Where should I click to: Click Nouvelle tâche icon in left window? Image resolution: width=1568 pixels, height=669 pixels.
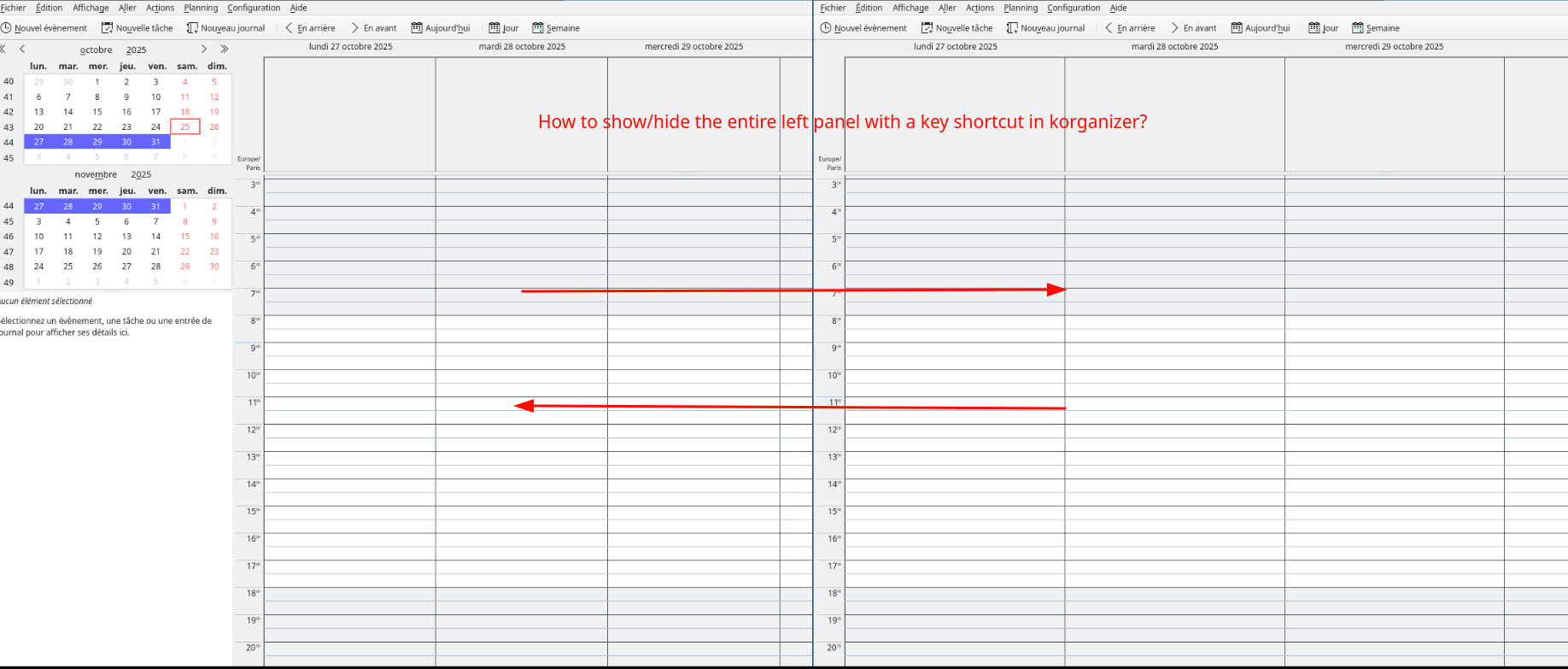(107, 28)
